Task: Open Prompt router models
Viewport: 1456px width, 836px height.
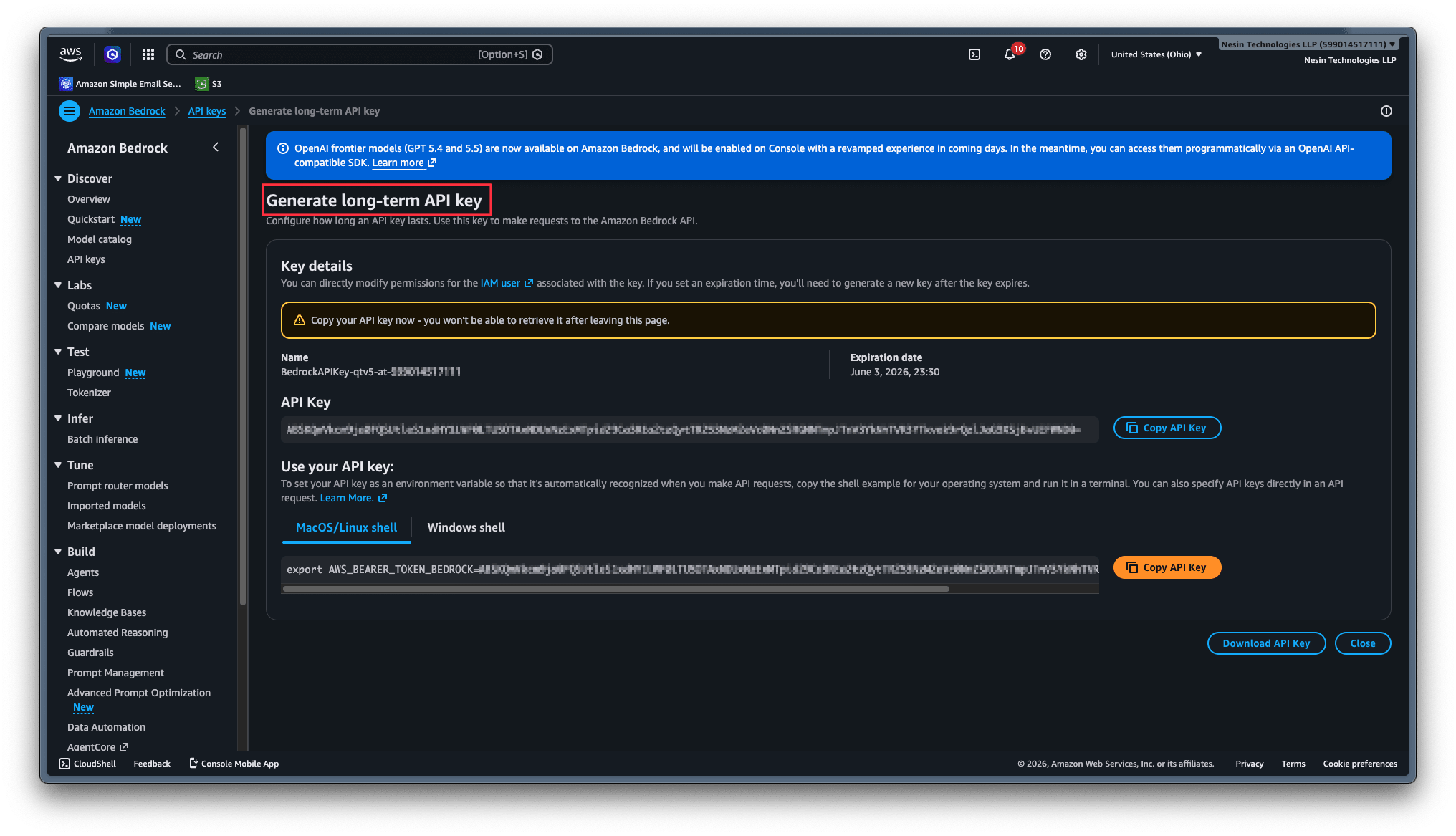Action: 118,486
